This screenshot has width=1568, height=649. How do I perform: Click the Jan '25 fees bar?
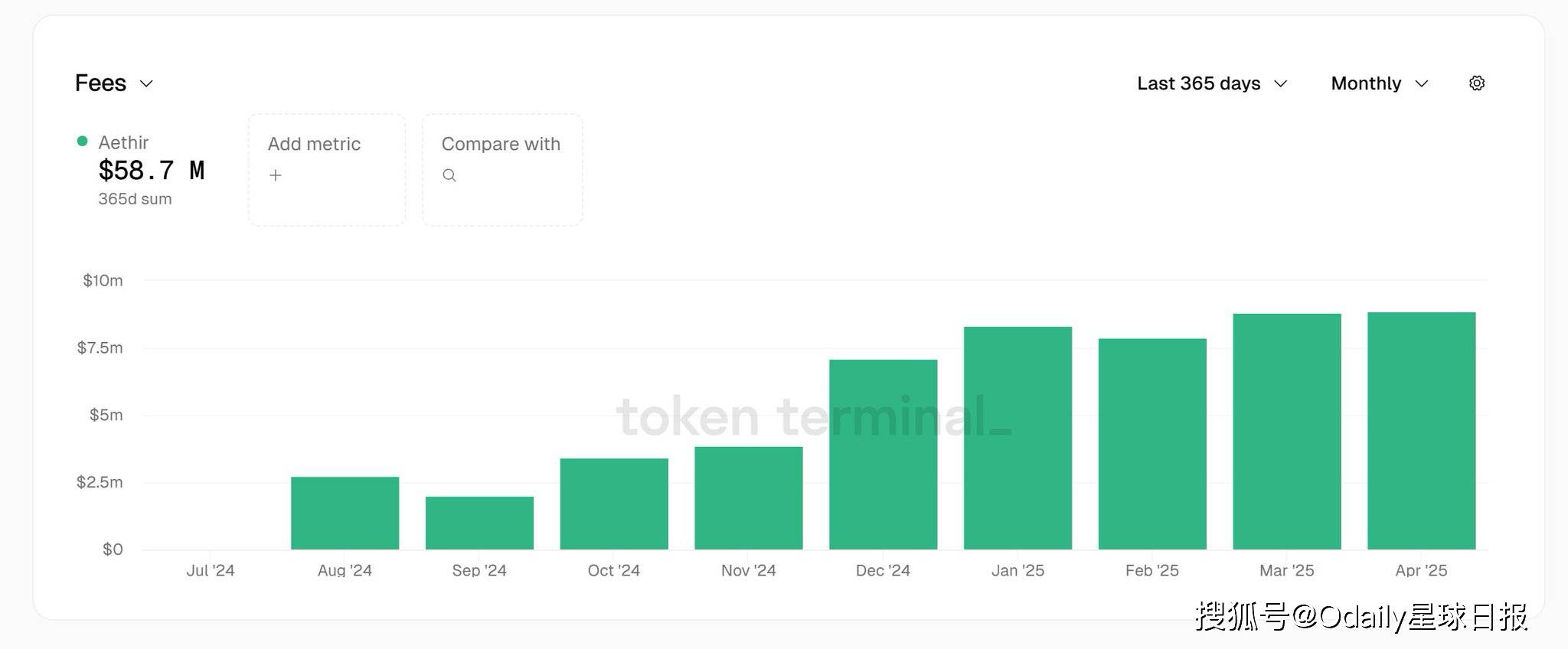click(1018, 438)
